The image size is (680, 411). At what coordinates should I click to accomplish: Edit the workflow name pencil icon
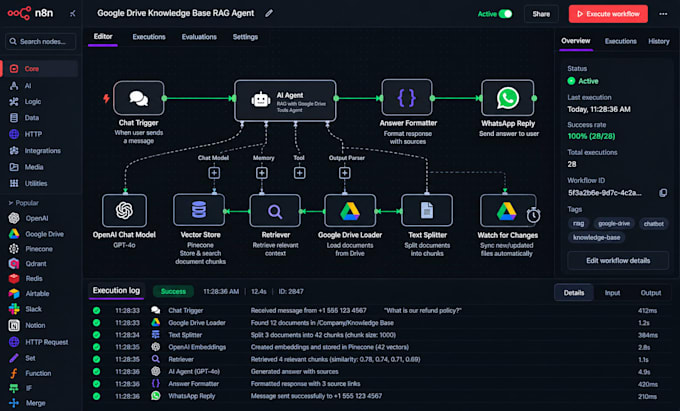click(269, 13)
